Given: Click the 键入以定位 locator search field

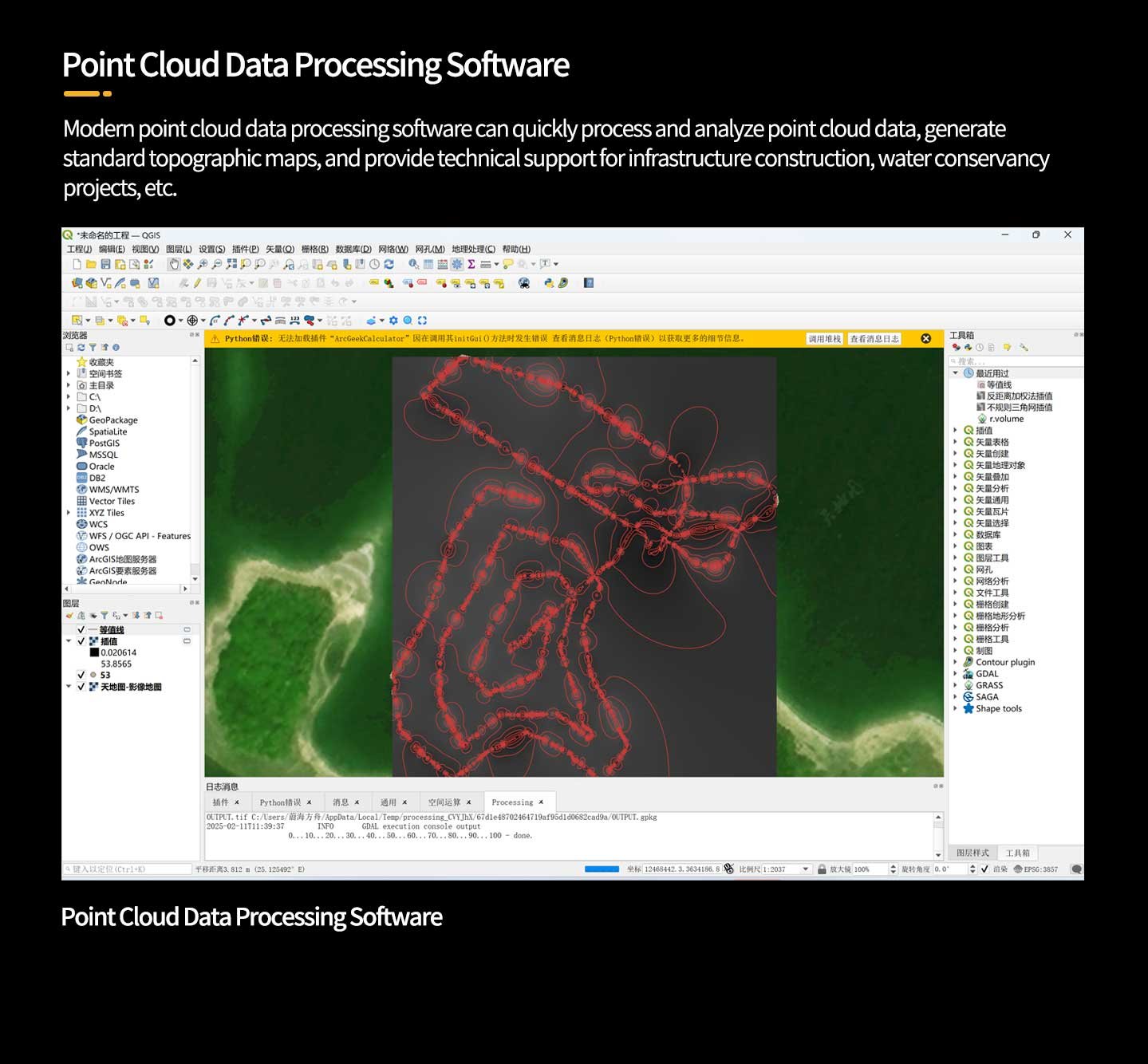Looking at the screenshot, I should point(128,869).
